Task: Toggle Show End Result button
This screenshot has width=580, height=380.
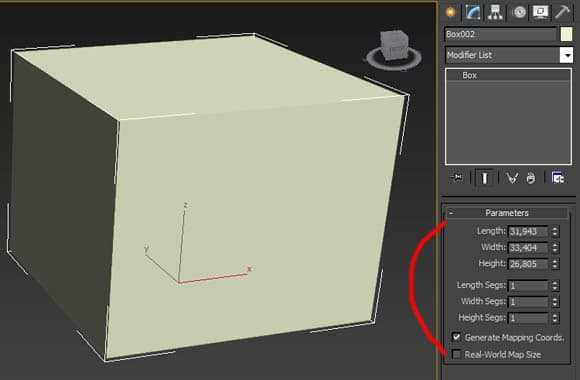Action: pyautogui.click(x=485, y=178)
